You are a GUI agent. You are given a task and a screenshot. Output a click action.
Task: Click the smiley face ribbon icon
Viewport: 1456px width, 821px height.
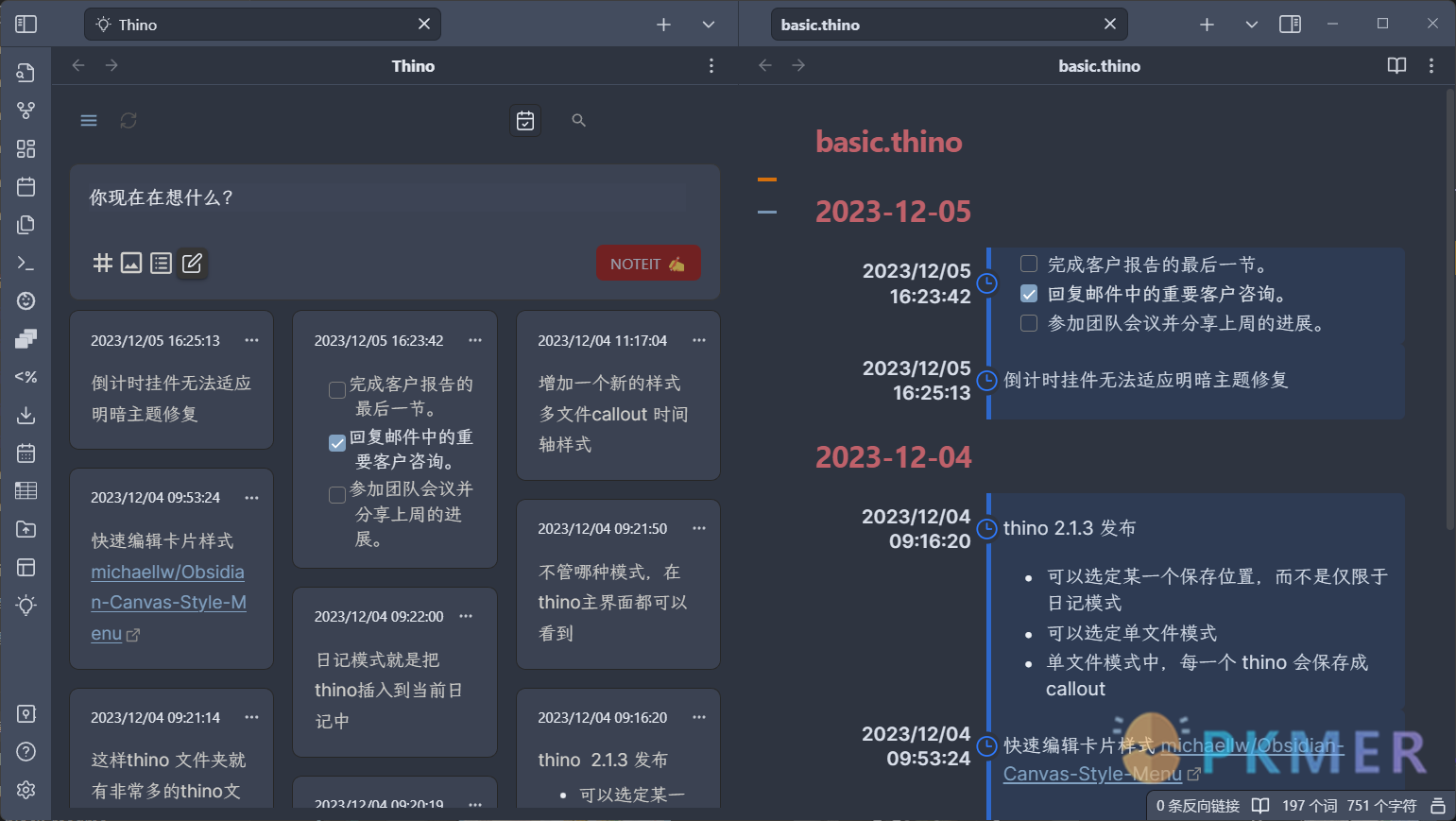[26, 300]
